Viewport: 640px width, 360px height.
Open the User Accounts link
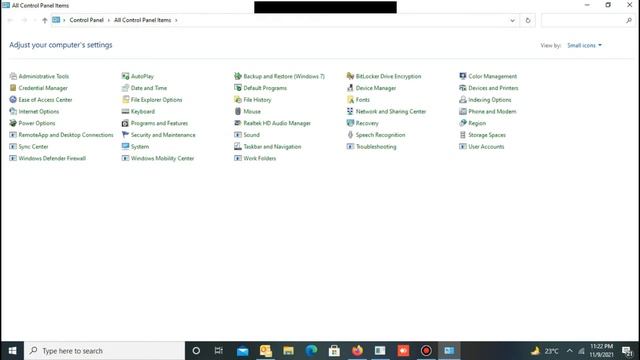pos(486,147)
